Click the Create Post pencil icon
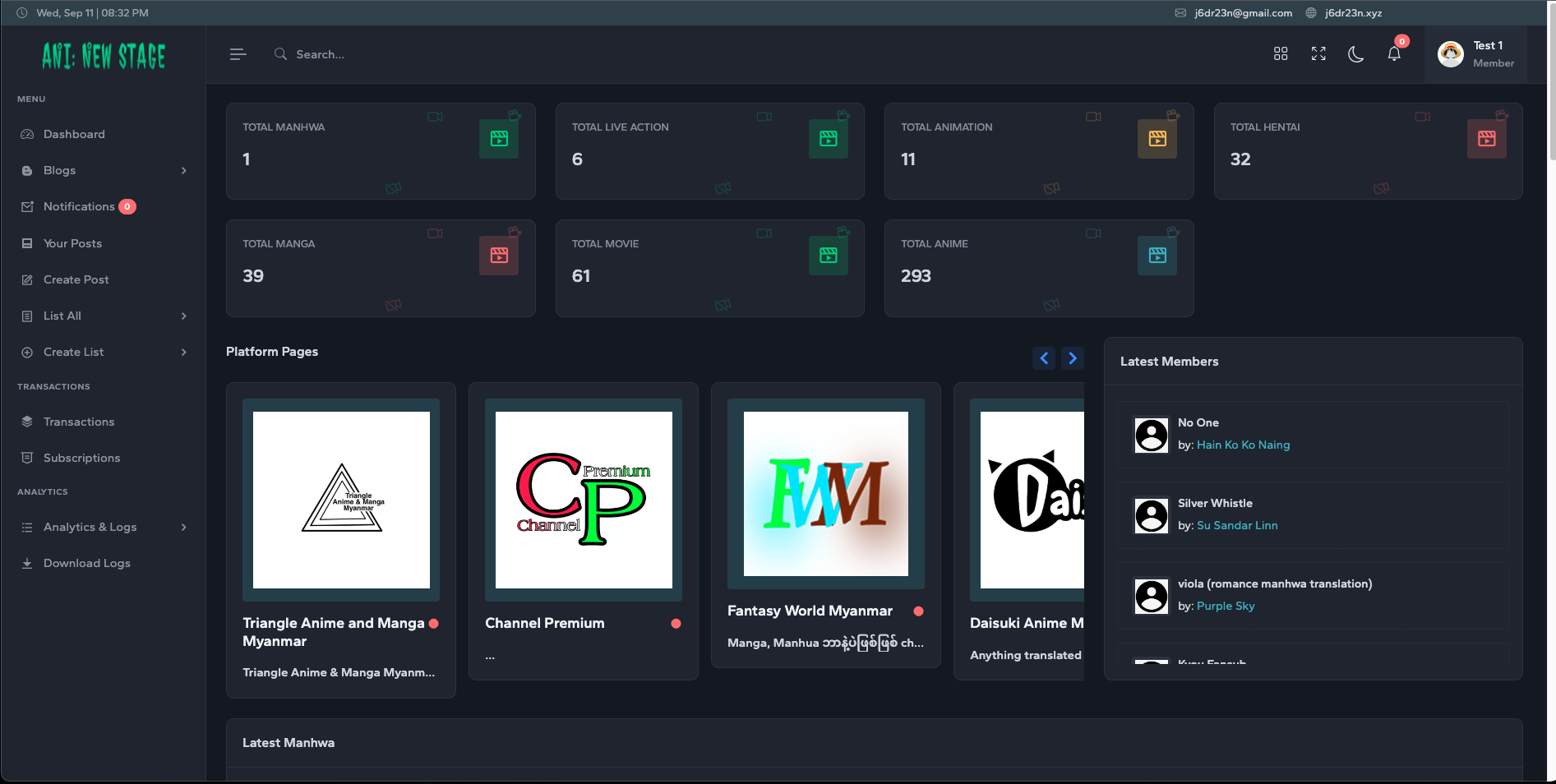The image size is (1556, 784). click(x=27, y=279)
